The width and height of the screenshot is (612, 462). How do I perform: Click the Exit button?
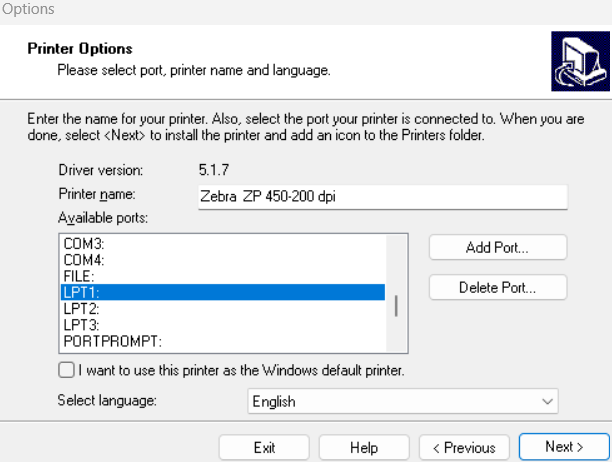click(x=264, y=447)
